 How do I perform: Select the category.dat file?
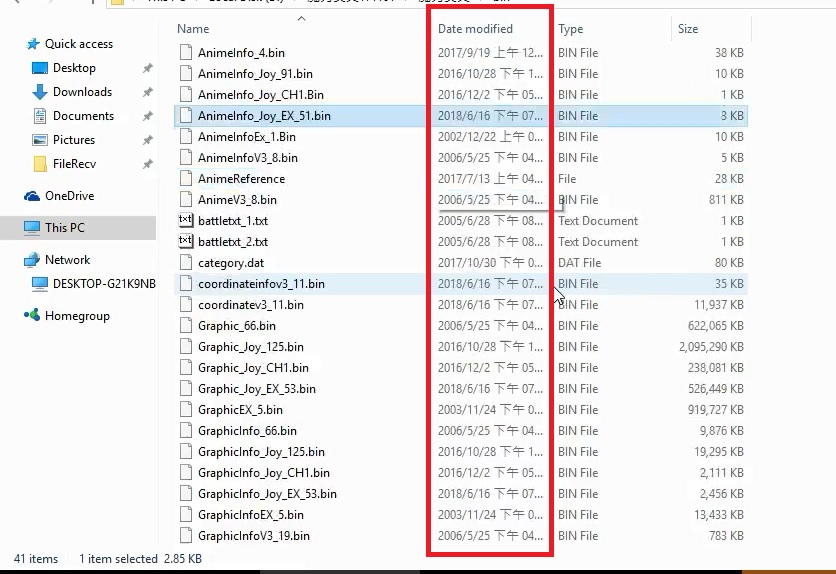click(x=231, y=263)
